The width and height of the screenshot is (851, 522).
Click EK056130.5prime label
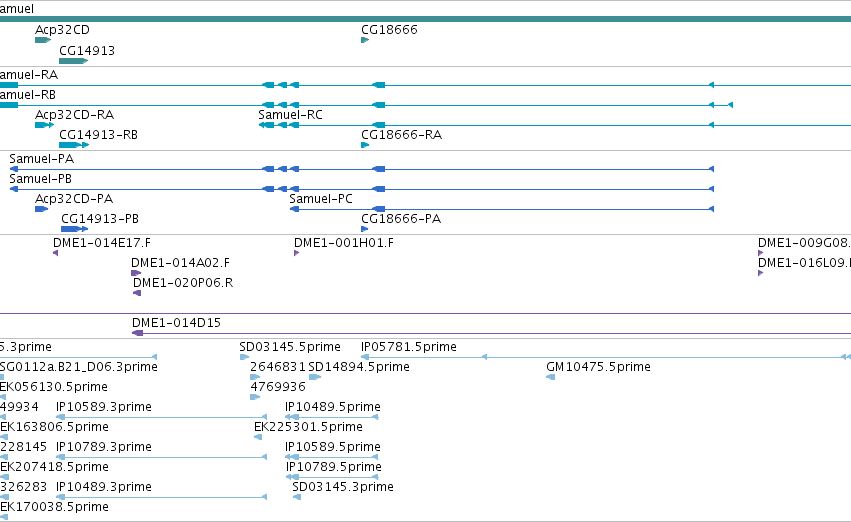(54, 387)
